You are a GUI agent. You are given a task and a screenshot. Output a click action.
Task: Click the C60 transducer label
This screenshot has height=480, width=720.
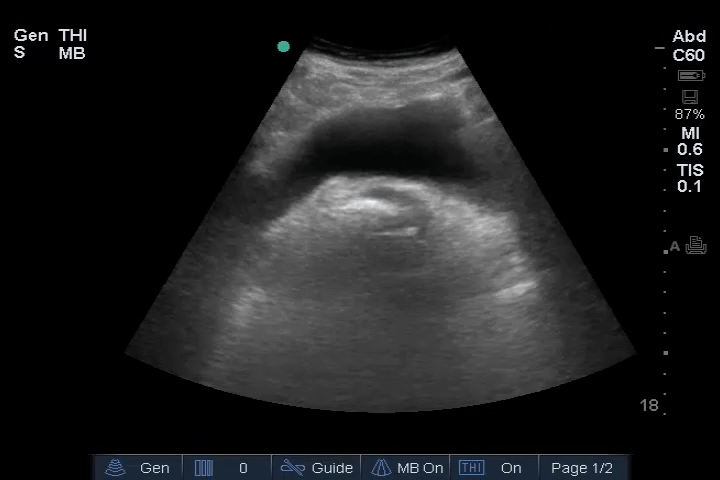pyautogui.click(x=689, y=56)
